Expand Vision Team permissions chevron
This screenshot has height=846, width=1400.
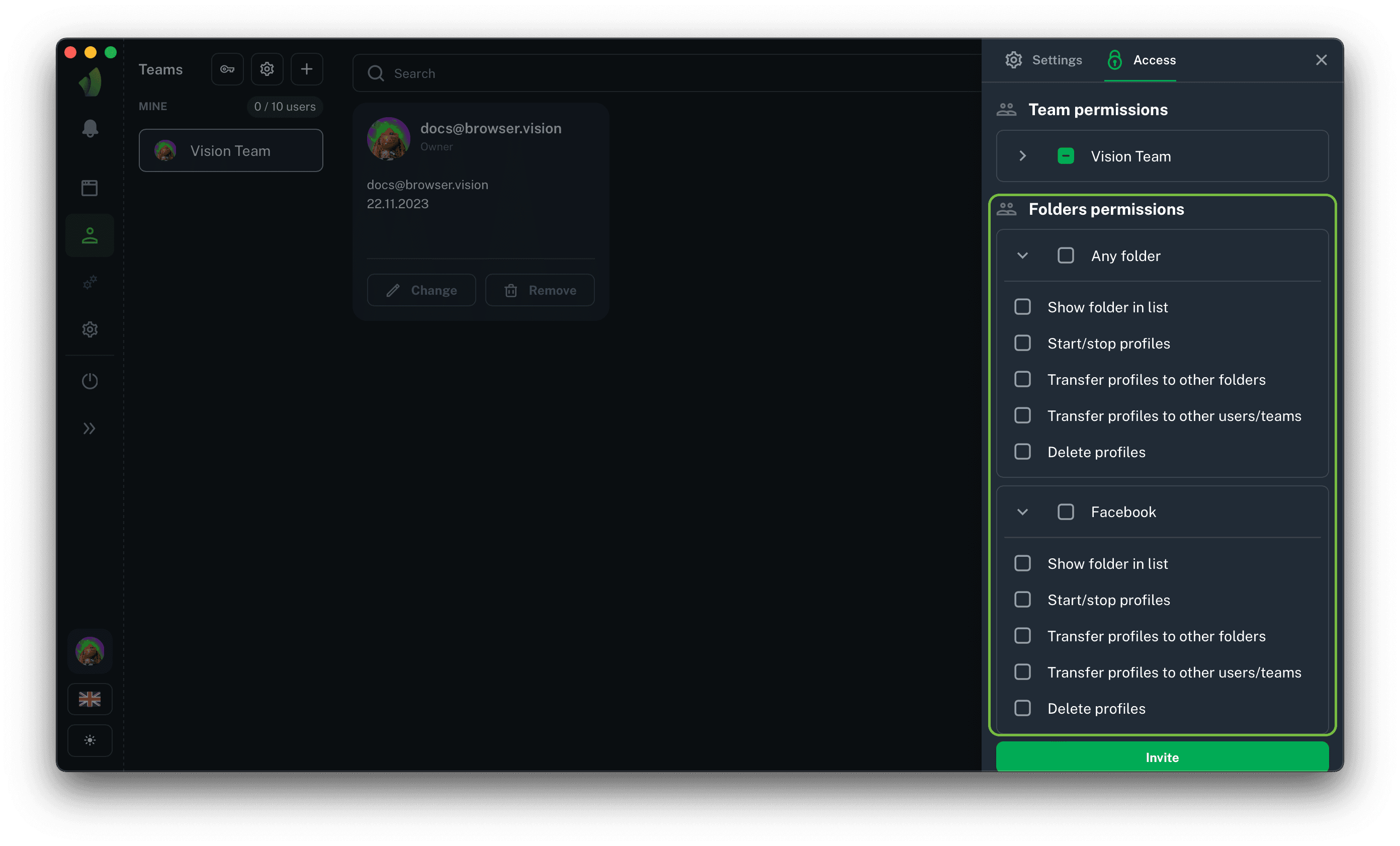point(1022,156)
